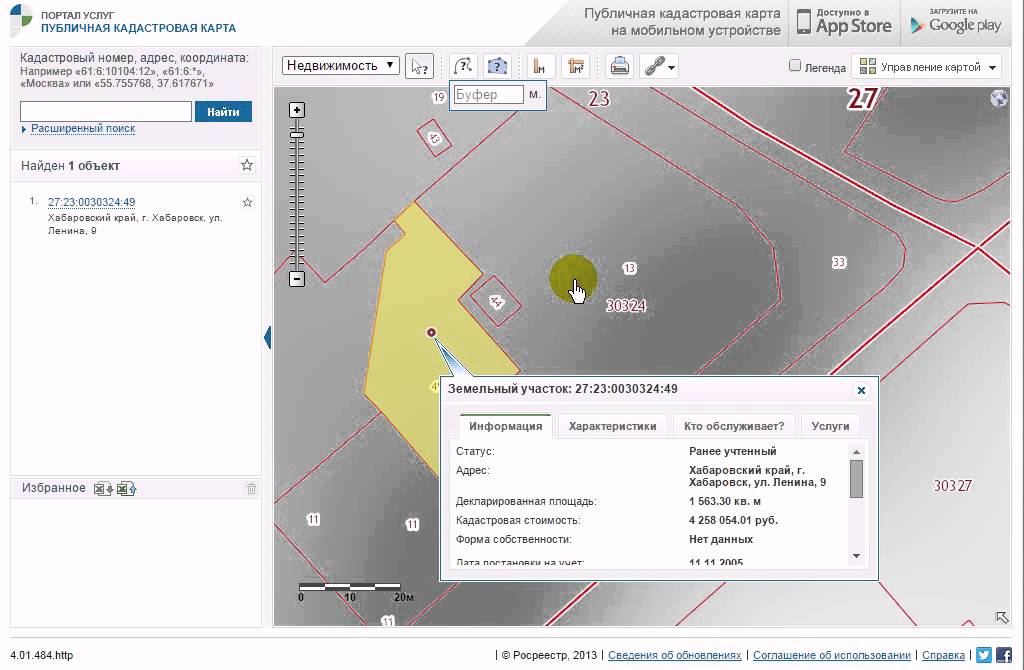Screen dimensions: 1024x670
Task: Click the parcel marker point on map
Action: coord(431,332)
